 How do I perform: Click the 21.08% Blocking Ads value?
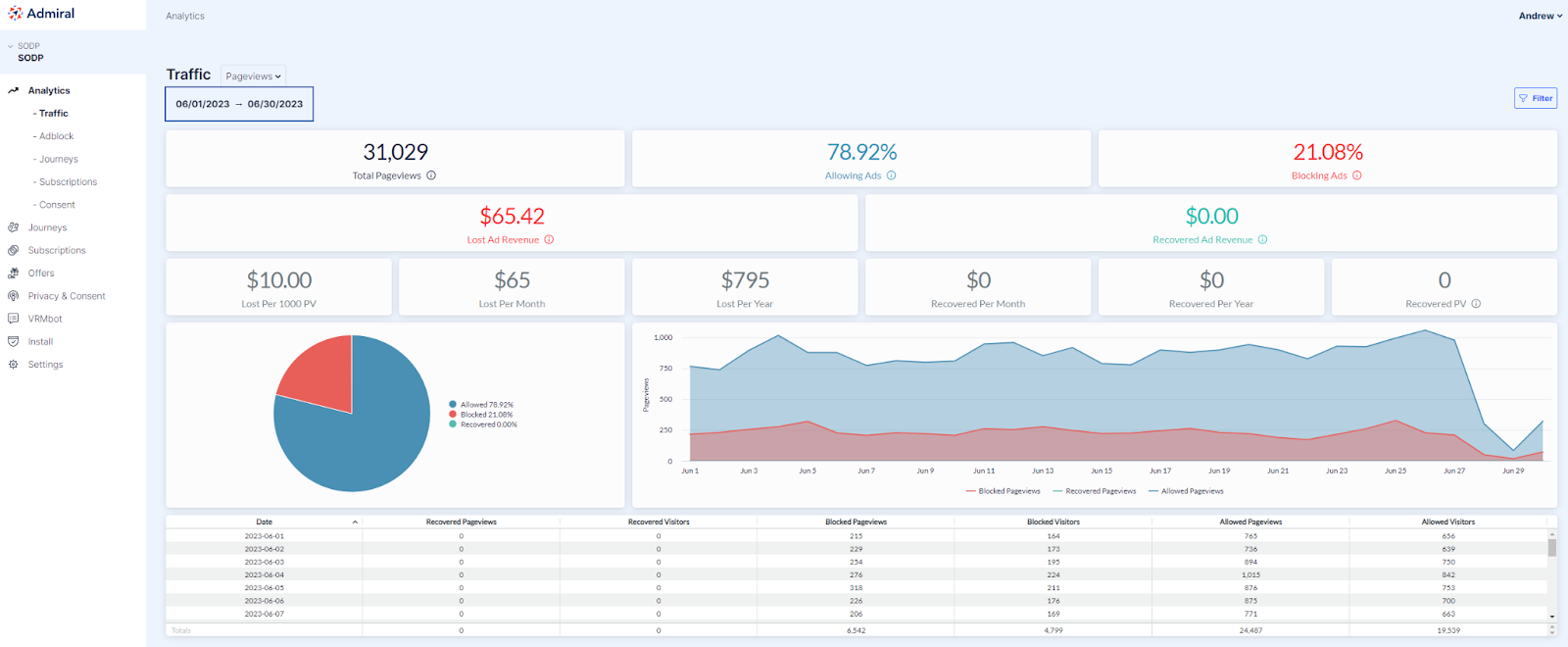pyautogui.click(x=1328, y=152)
